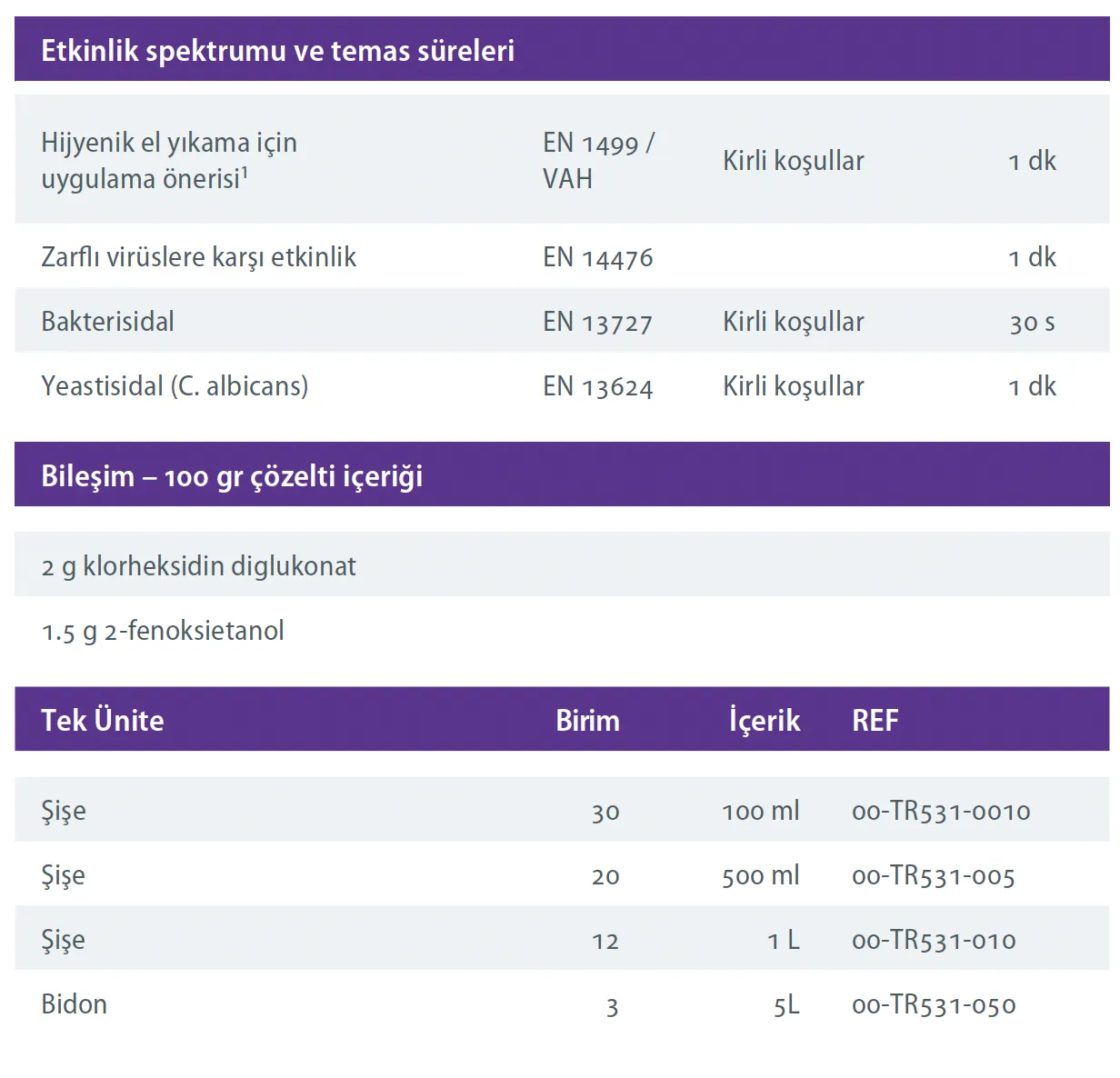1120x1078 pixels.
Task: Click the Etkinlik spektrumu ve temas süreleri header
Action: pyautogui.click(x=277, y=51)
